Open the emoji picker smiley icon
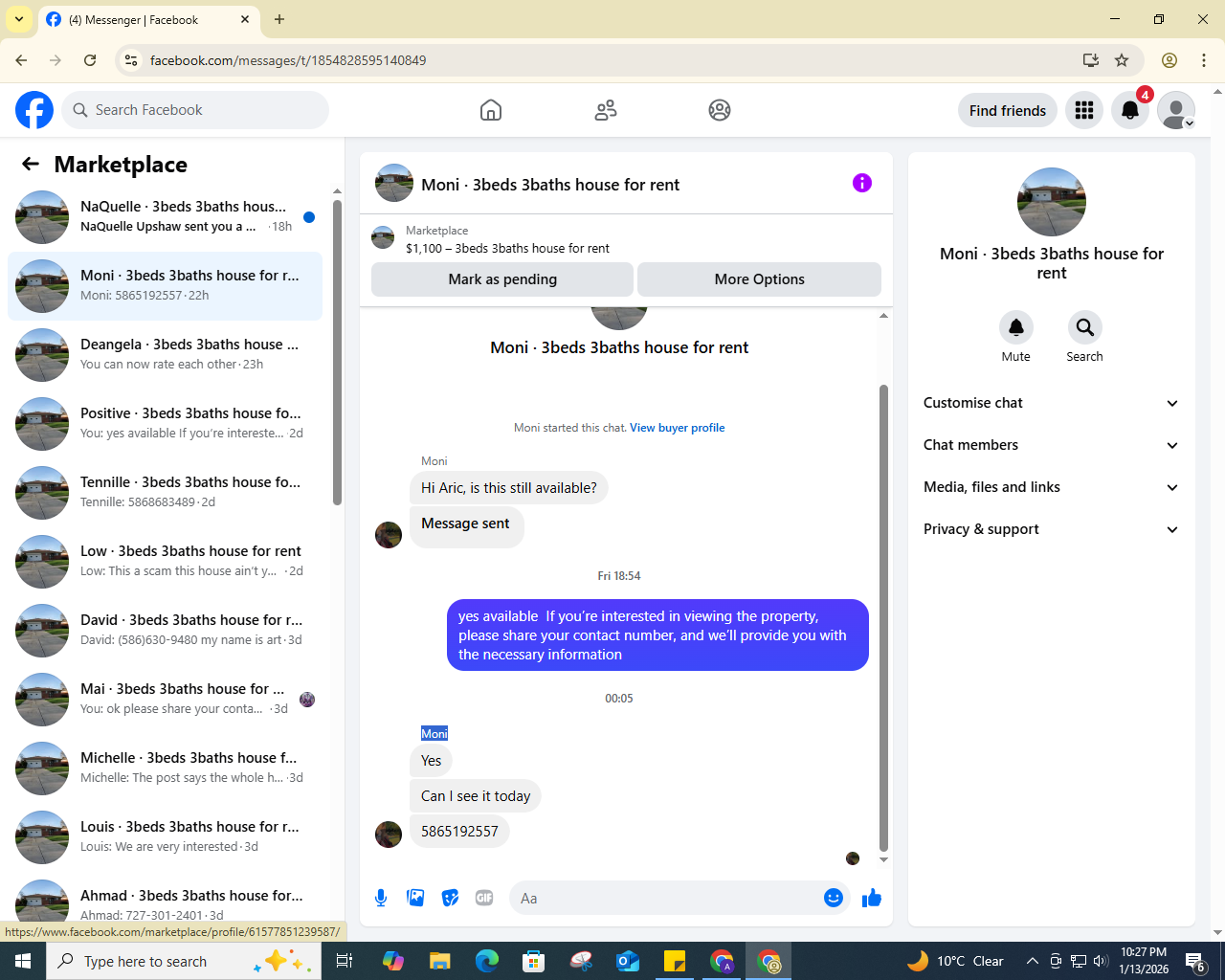 (x=834, y=898)
